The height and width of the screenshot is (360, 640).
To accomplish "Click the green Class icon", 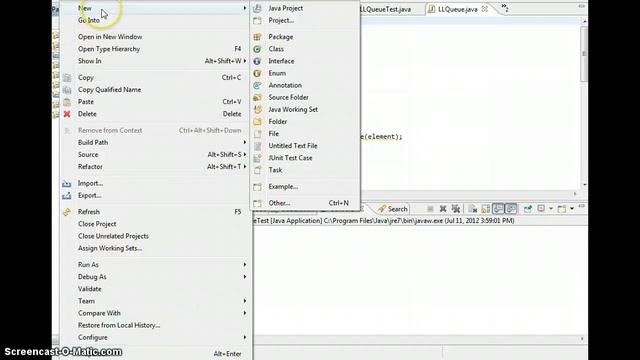I will coord(257,49).
